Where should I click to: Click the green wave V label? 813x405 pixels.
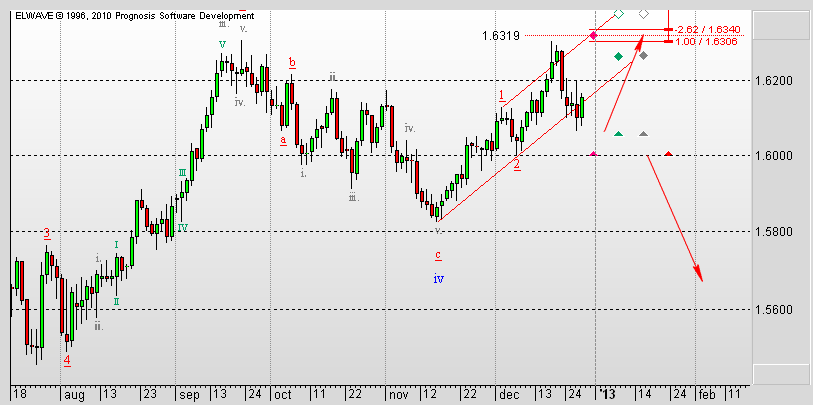[x=221, y=45]
